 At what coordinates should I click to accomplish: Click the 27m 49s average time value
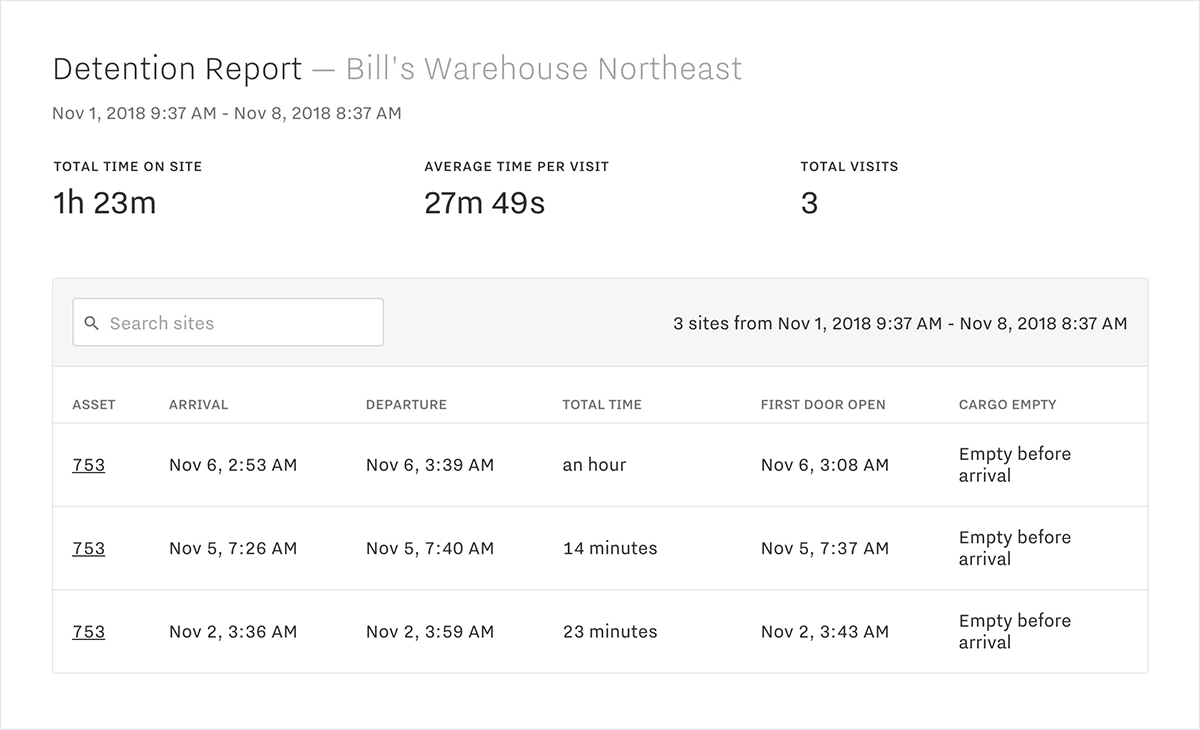(x=484, y=203)
